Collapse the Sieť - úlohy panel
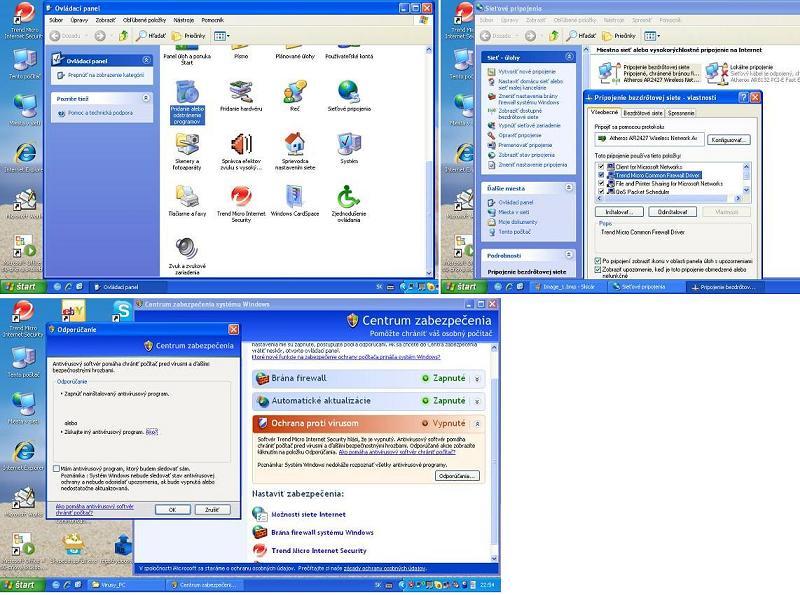Viewport: 800px width, 595px height. [x=569, y=57]
